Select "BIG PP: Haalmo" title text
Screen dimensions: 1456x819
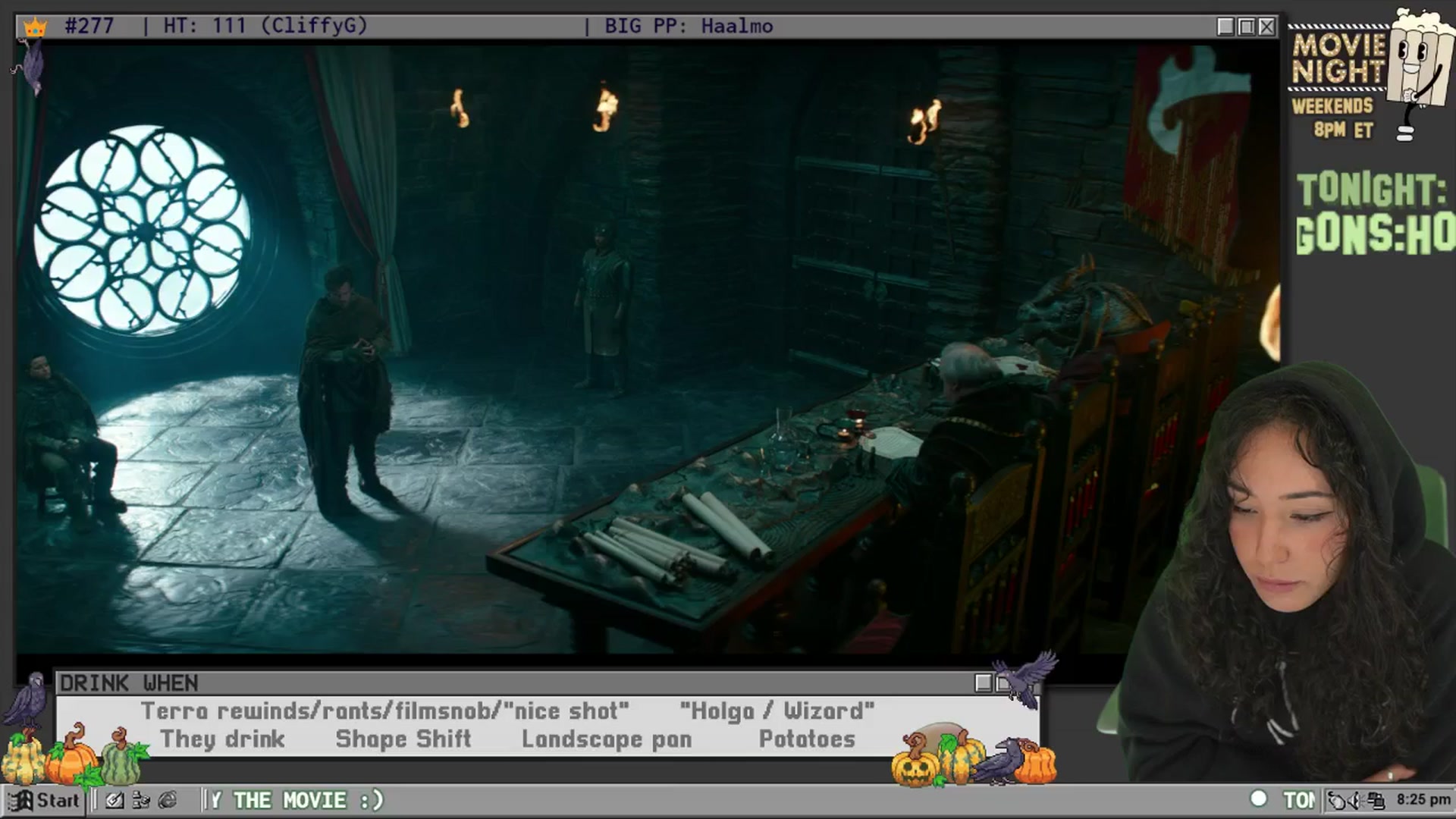(689, 27)
